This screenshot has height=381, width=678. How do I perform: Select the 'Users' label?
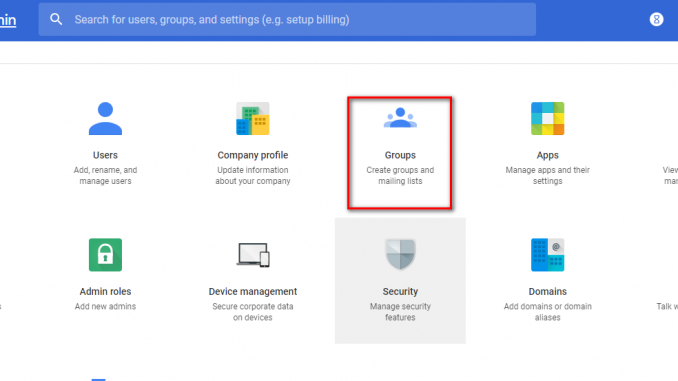click(x=105, y=155)
